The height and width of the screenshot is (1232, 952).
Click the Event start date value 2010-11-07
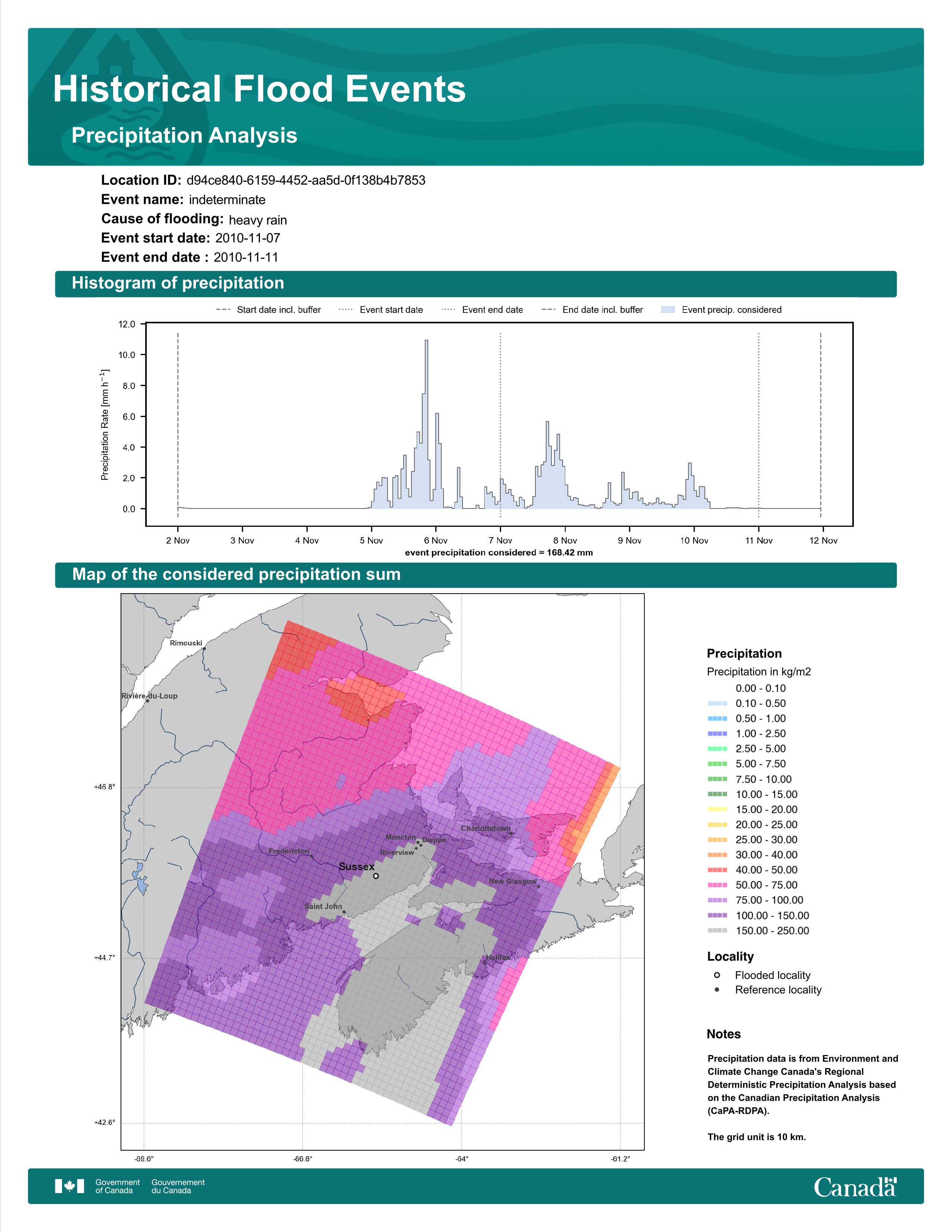coord(248,238)
